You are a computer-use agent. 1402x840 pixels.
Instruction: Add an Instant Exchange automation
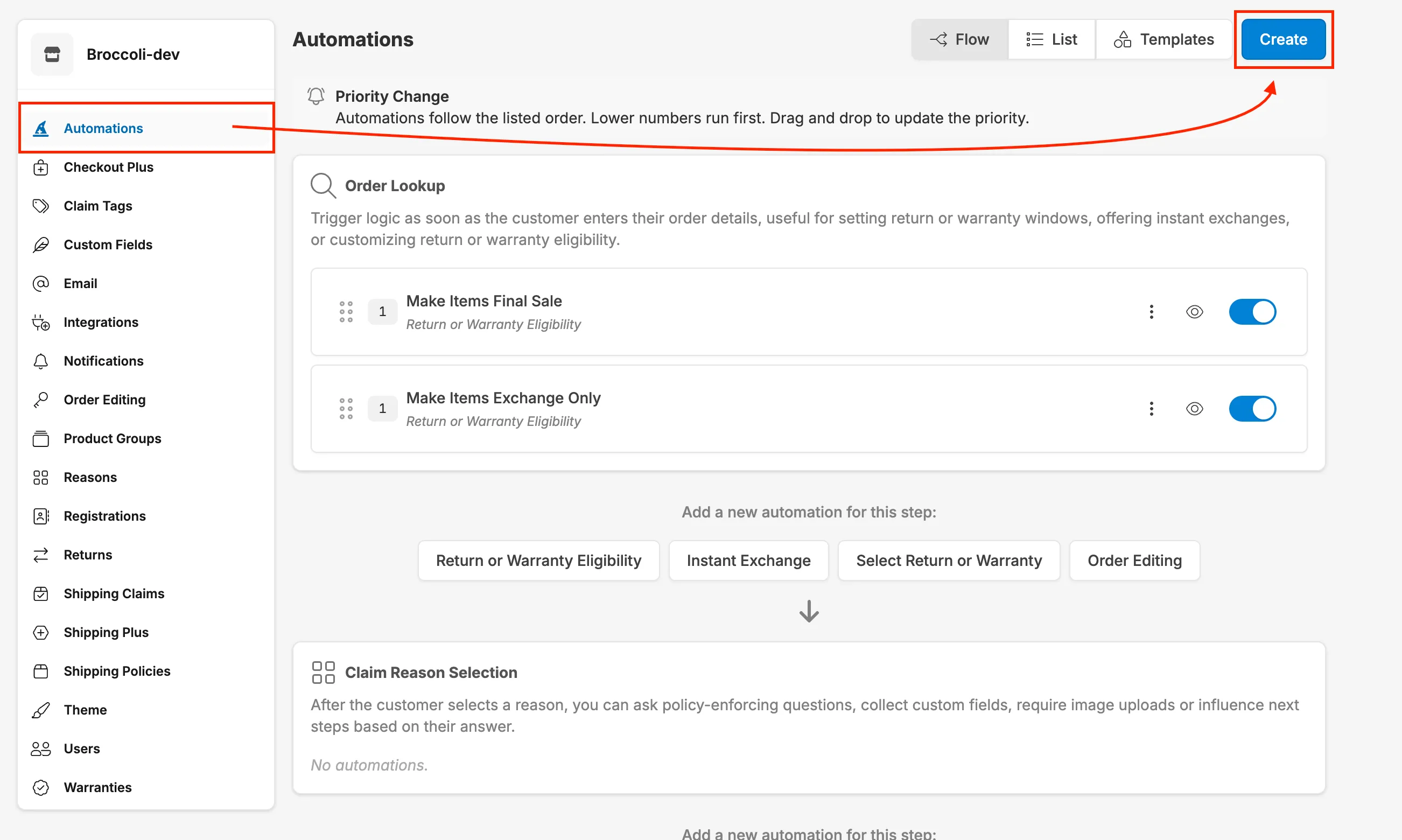(x=748, y=561)
